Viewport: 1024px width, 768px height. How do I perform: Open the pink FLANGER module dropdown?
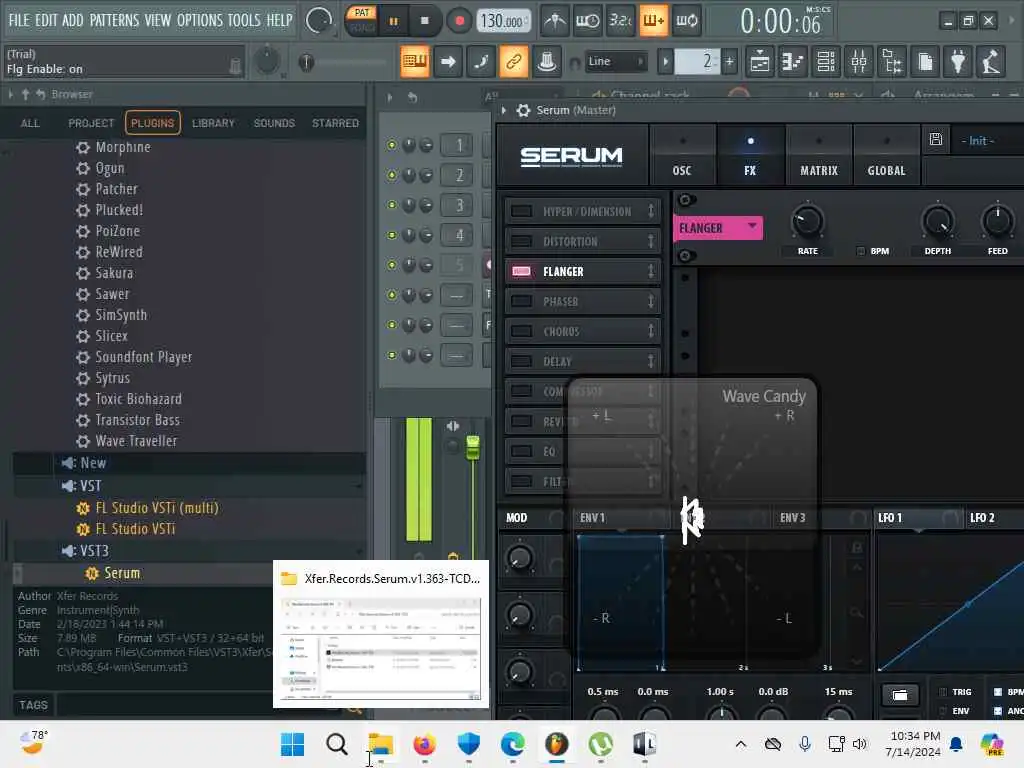pos(718,228)
